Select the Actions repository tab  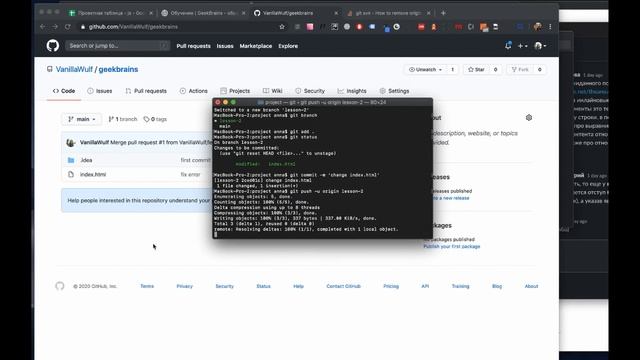coord(194,91)
